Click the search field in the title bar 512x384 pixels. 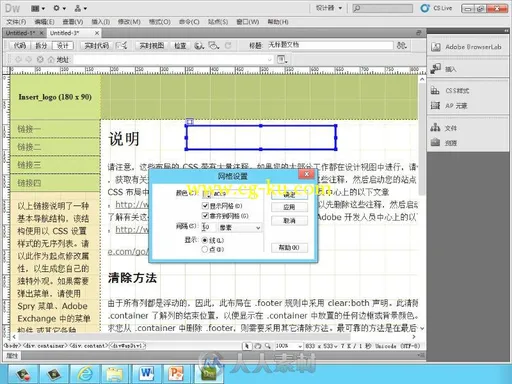click(383, 8)
